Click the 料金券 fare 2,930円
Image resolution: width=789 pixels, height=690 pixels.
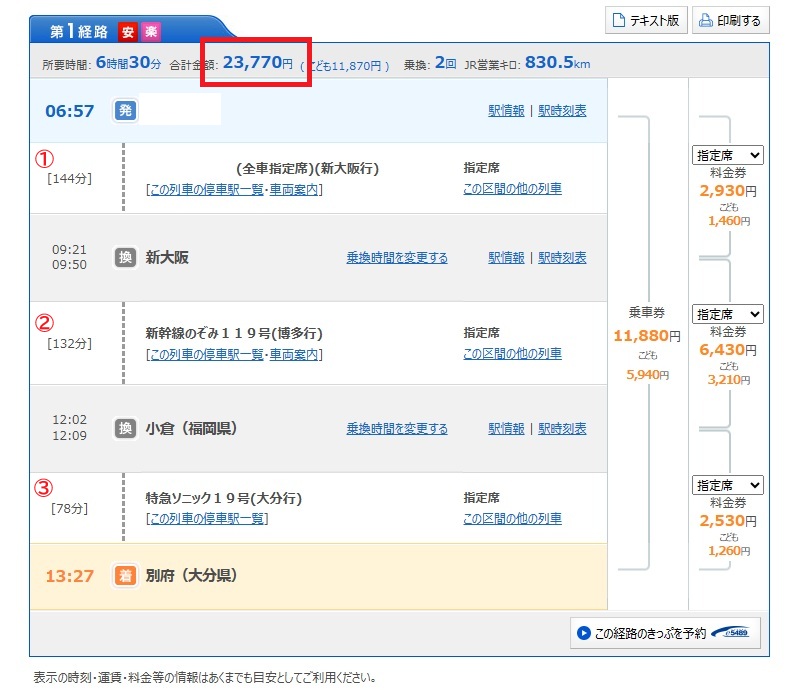728,191
